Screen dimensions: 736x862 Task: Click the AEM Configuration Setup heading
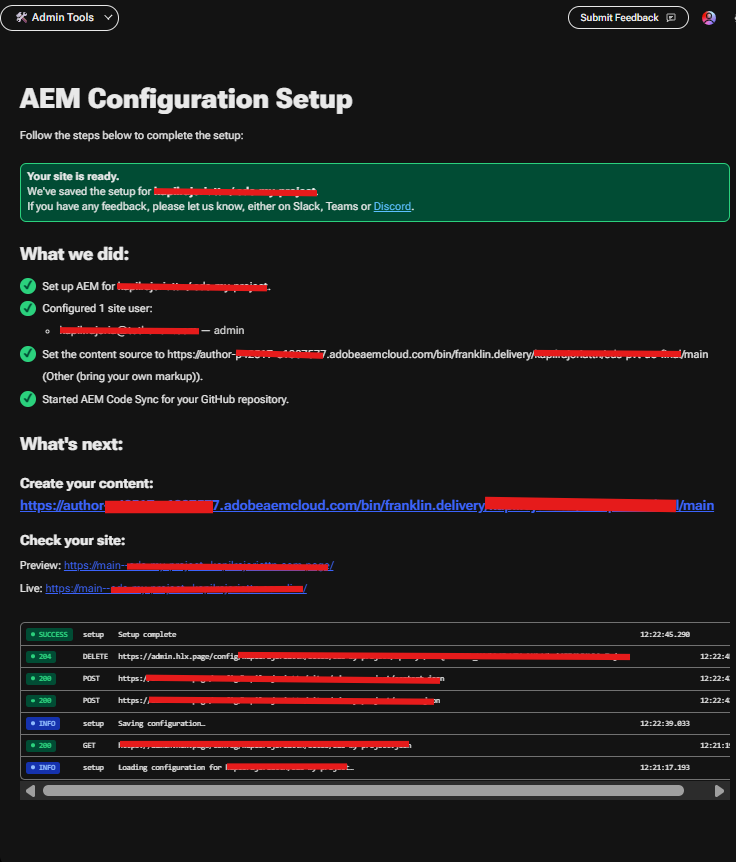[x=186, y=99]
